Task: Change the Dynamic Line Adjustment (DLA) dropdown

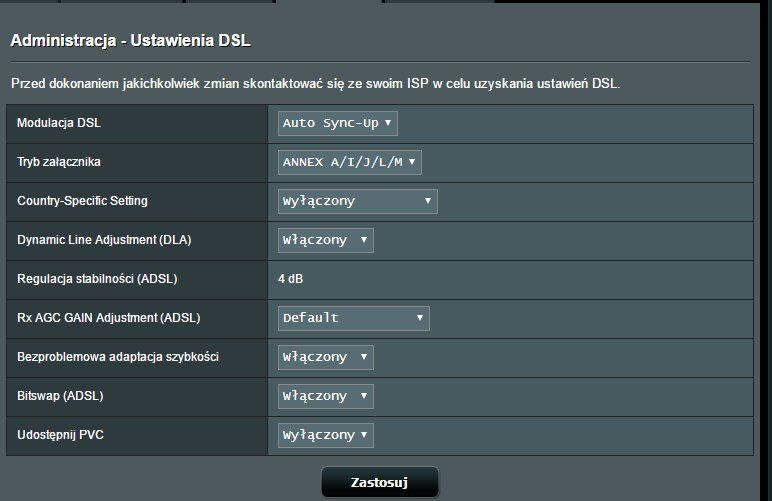Action: click(325, 240)
